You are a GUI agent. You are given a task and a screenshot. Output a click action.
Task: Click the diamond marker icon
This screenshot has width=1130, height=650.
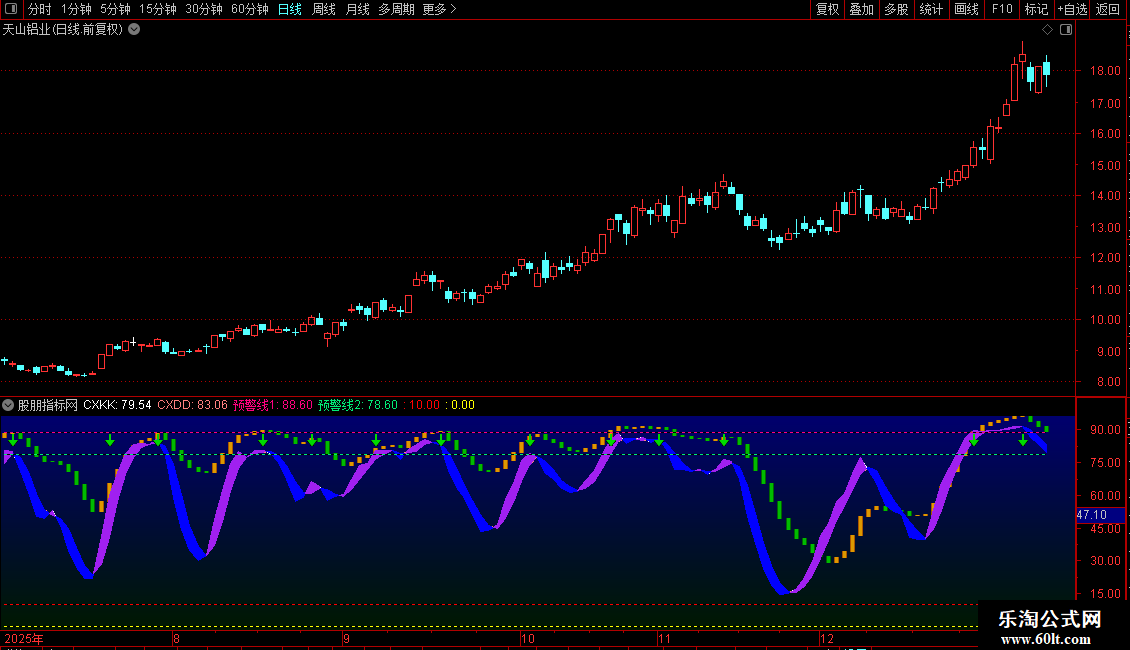pyautogui.click(x=1047, y=29)
